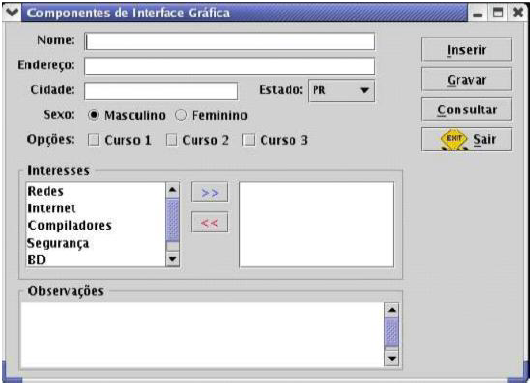Click the Interesses list scroll up arrow
531x387 pixels.
click(x=173, y=190)
